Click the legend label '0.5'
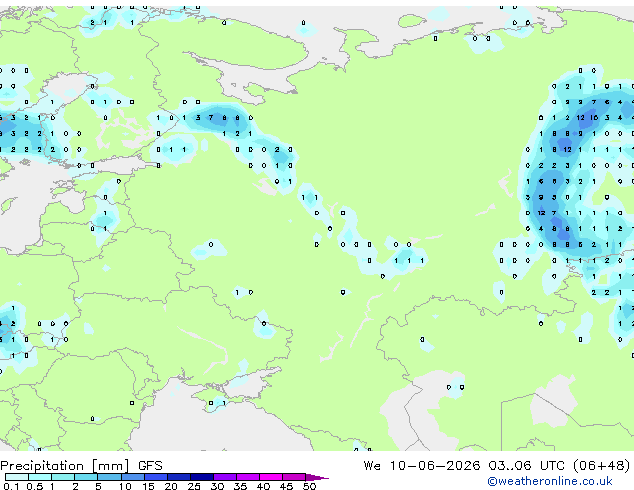 point(35,486)
